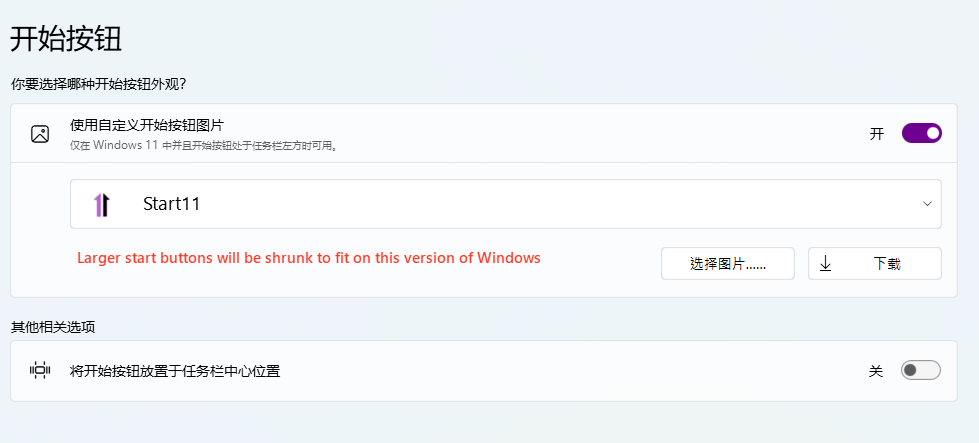The width and height of the screenshot is (979, 443).
Task: Open the Start11 button image dropdown
Action: (x=506, y=204)
